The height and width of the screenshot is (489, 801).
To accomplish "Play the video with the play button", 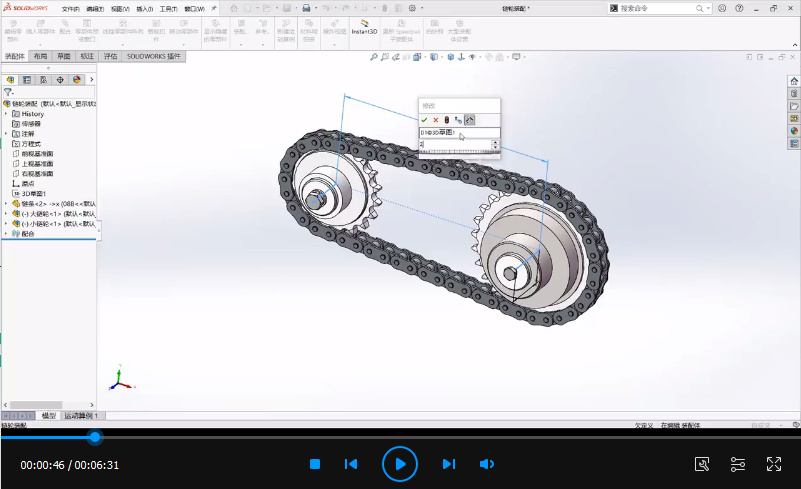I will coord(400,464).
